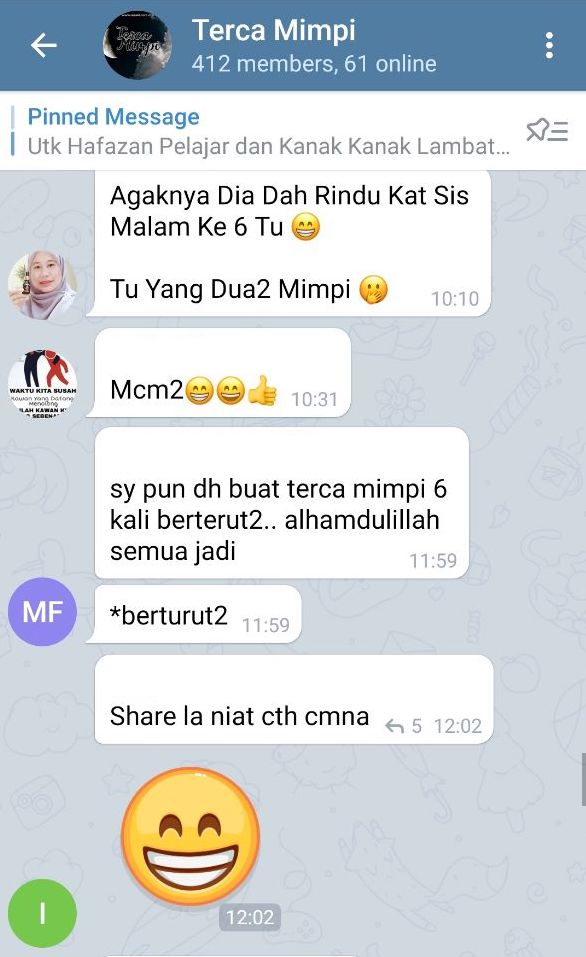
Task: Open the Waktu Kita Susah avatar
Action: click(x=42, y=383)
